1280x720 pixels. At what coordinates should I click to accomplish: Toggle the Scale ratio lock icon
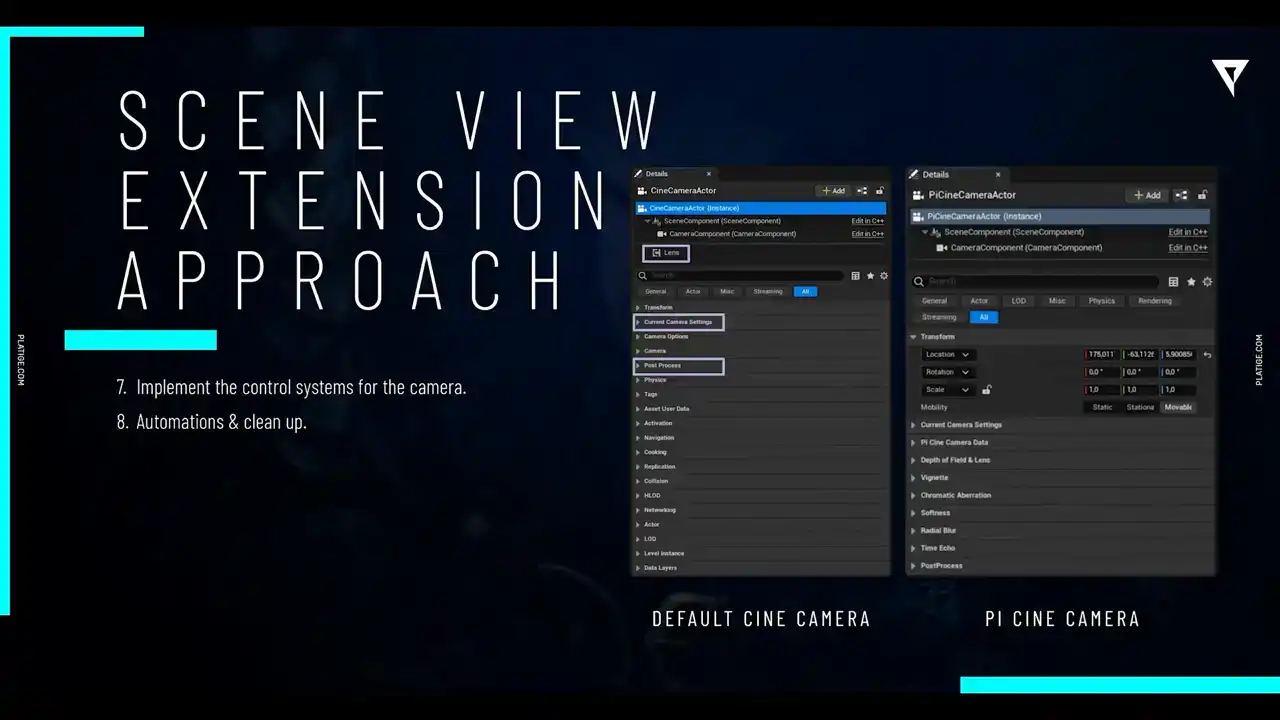tap(987, 390)
